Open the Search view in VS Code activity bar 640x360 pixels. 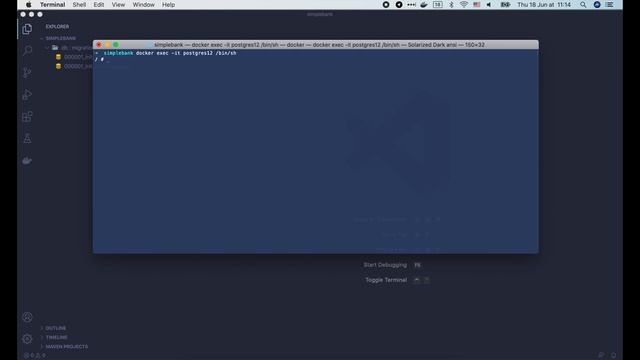point(27,51)
